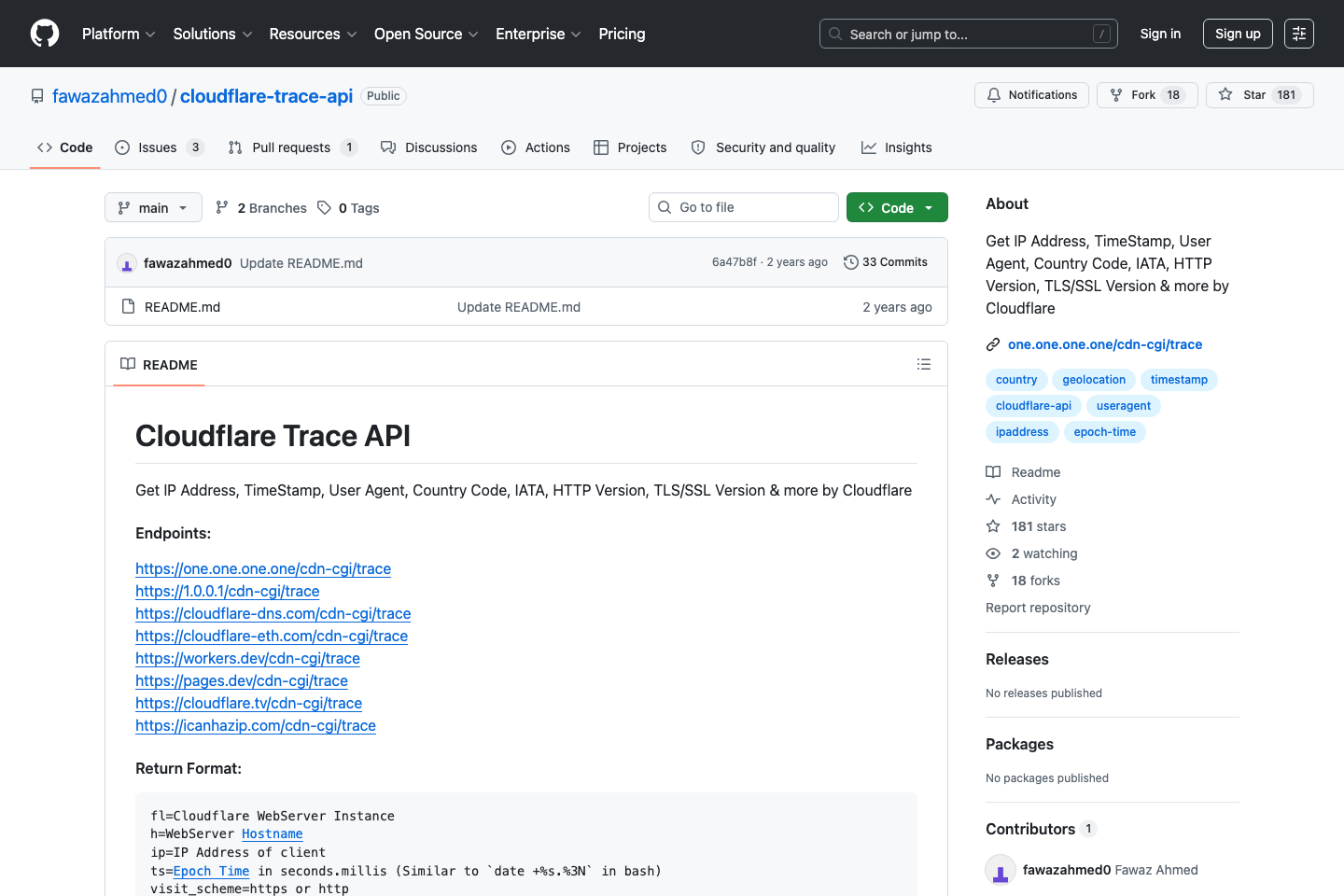1344x896 pixels.
Task: Click the Activity pulse icon in sidebar
Action: [993, 498]
